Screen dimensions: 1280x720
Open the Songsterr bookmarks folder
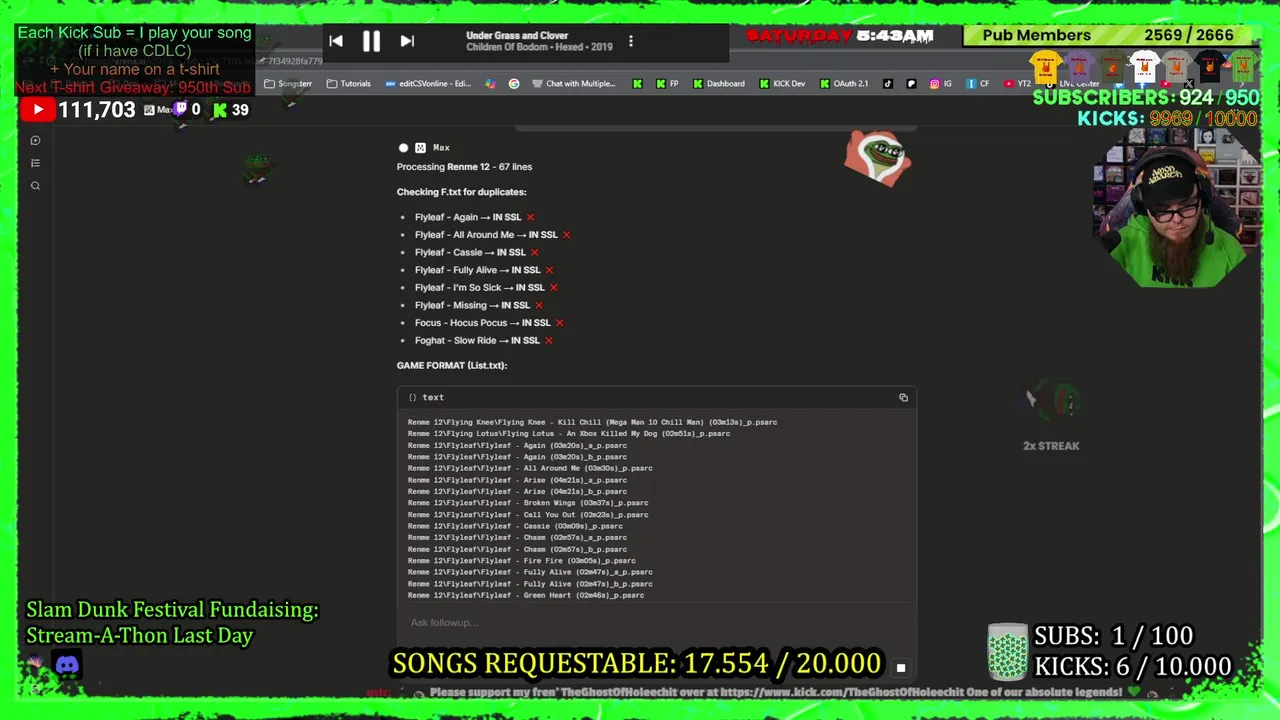point(288,84)
